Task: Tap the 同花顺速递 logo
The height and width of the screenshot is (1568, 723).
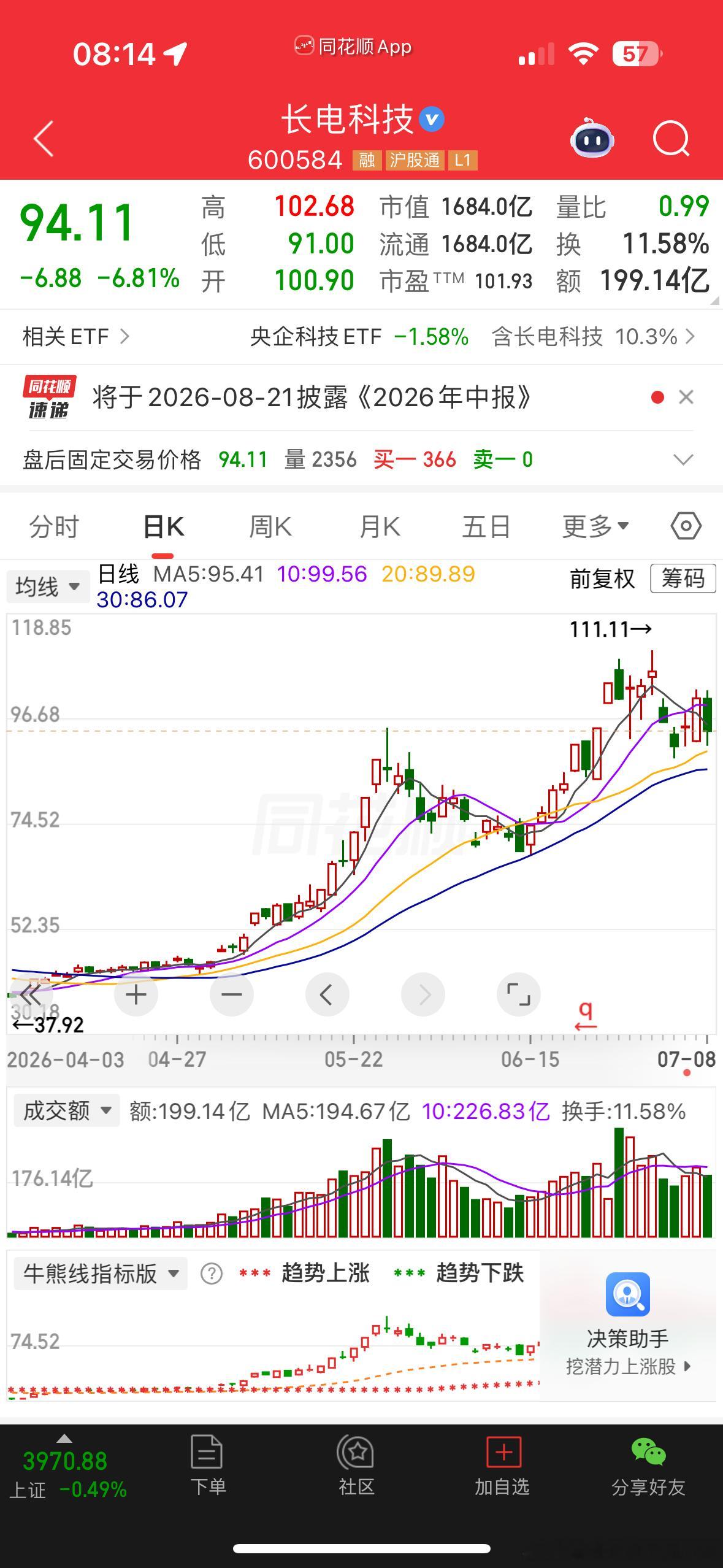Action: pyautogui.click(x=49, y=397)
